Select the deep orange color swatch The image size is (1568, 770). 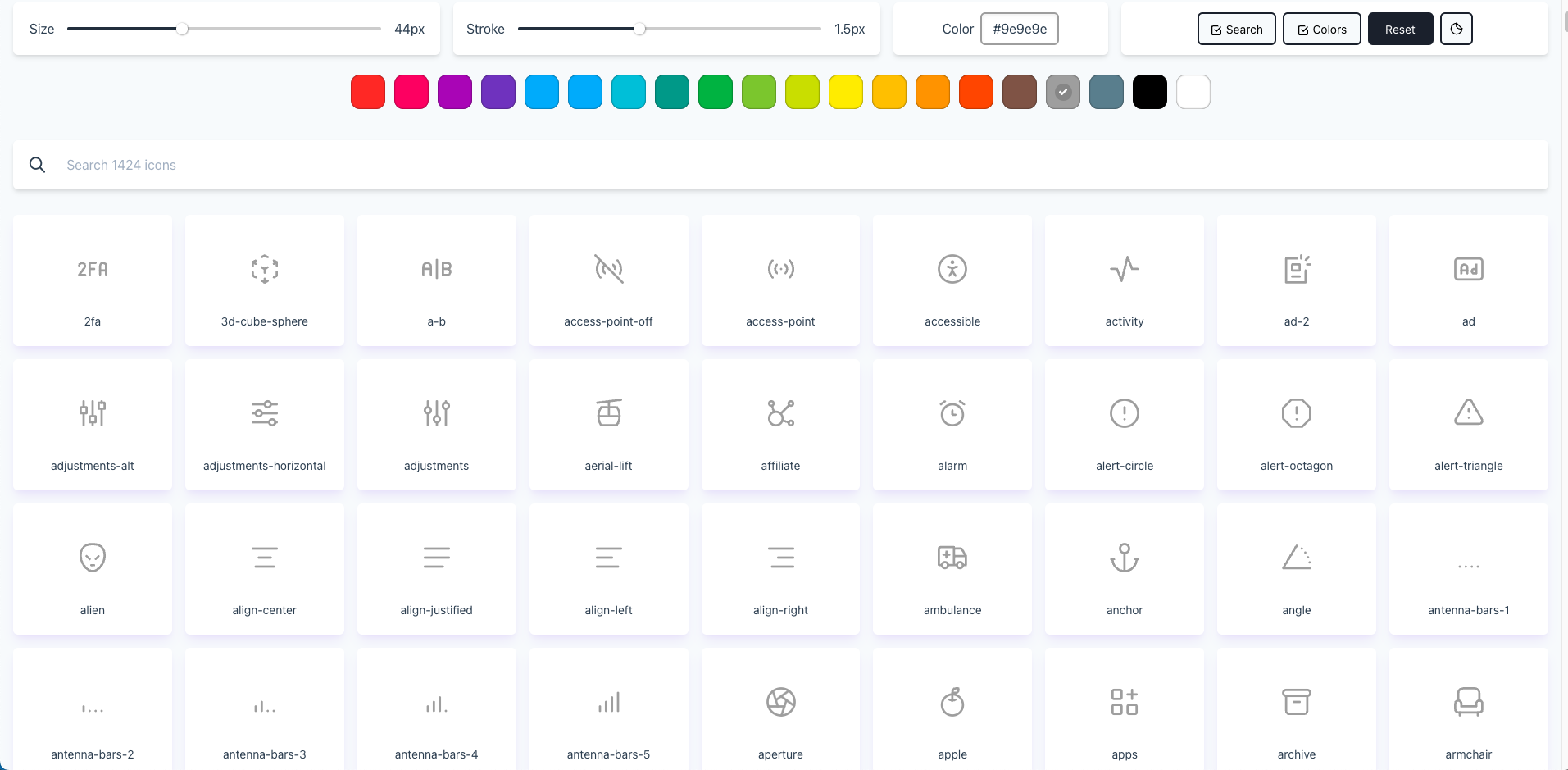coord(976,92)
